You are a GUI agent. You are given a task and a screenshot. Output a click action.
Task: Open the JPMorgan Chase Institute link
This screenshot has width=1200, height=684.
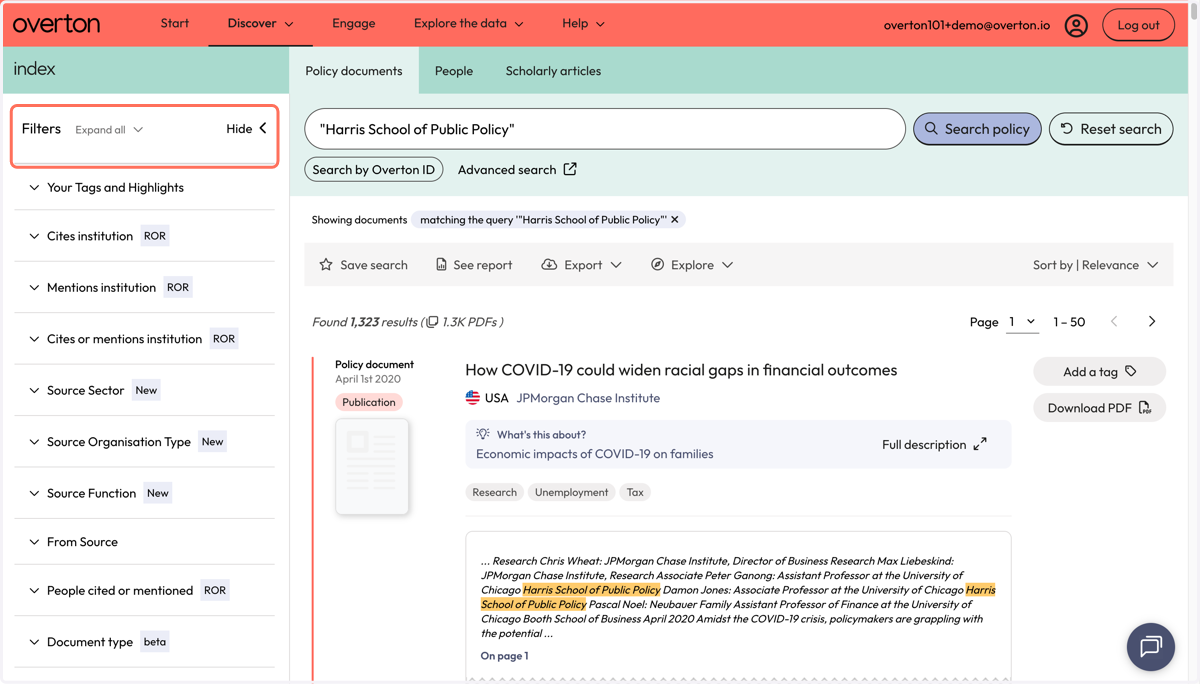pos(588,398)
